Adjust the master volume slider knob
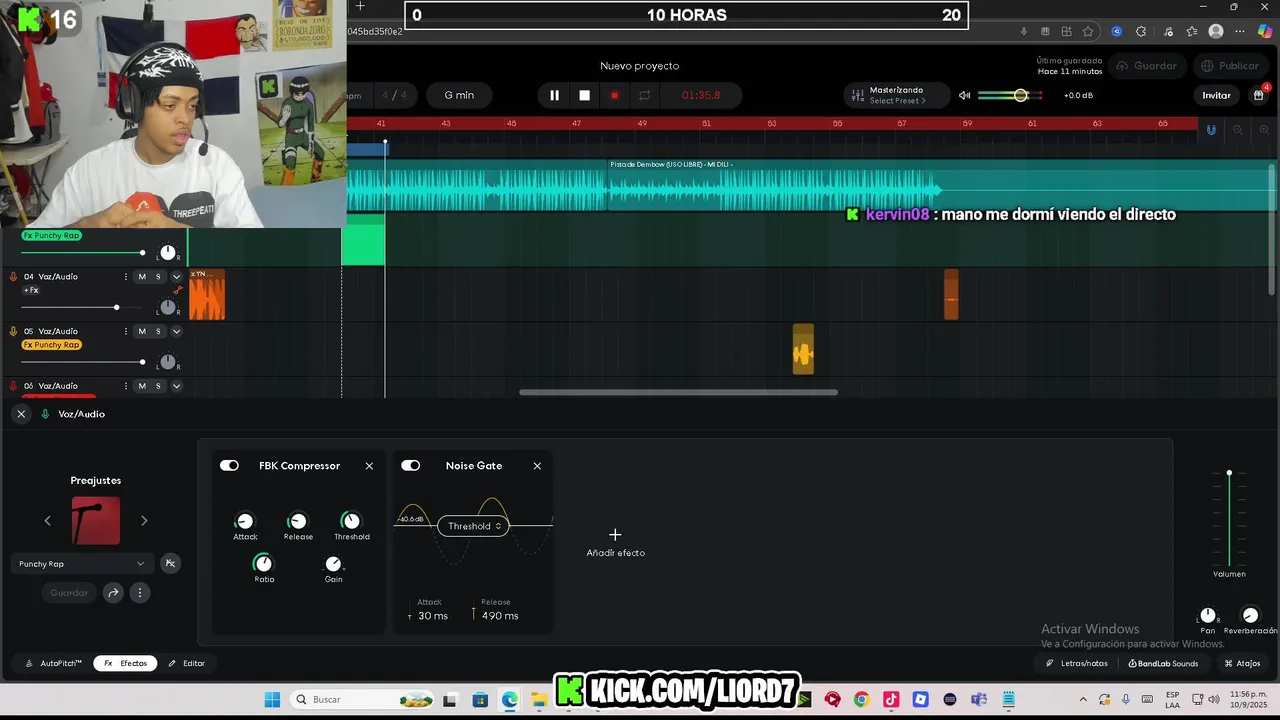Viewport: 1280px width, 720px height. pos(1020,95)
